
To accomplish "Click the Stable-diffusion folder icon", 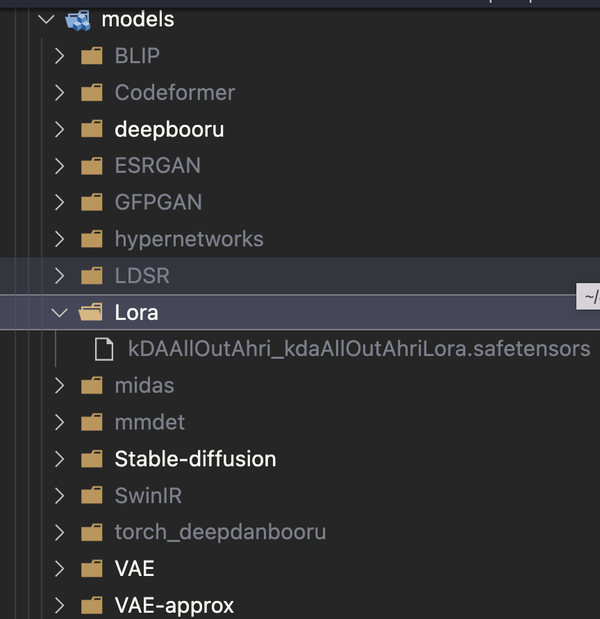I will [92, 459].
